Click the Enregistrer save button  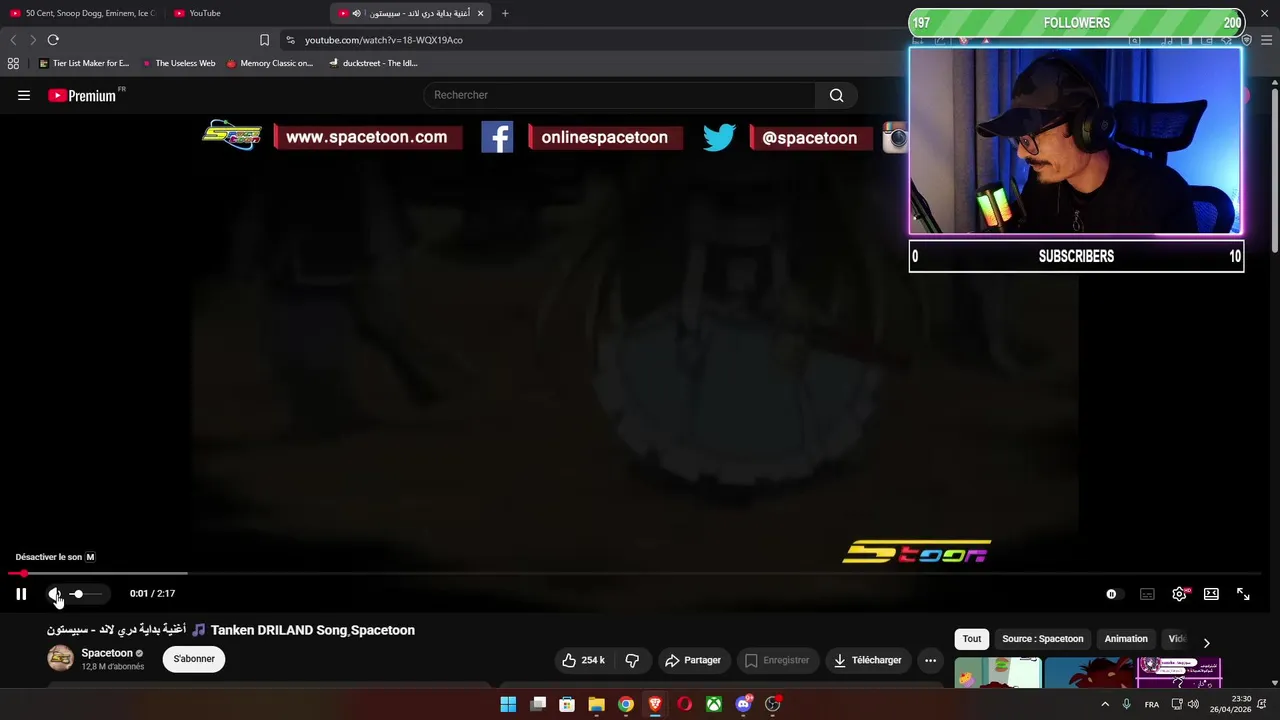coord(777,660)
